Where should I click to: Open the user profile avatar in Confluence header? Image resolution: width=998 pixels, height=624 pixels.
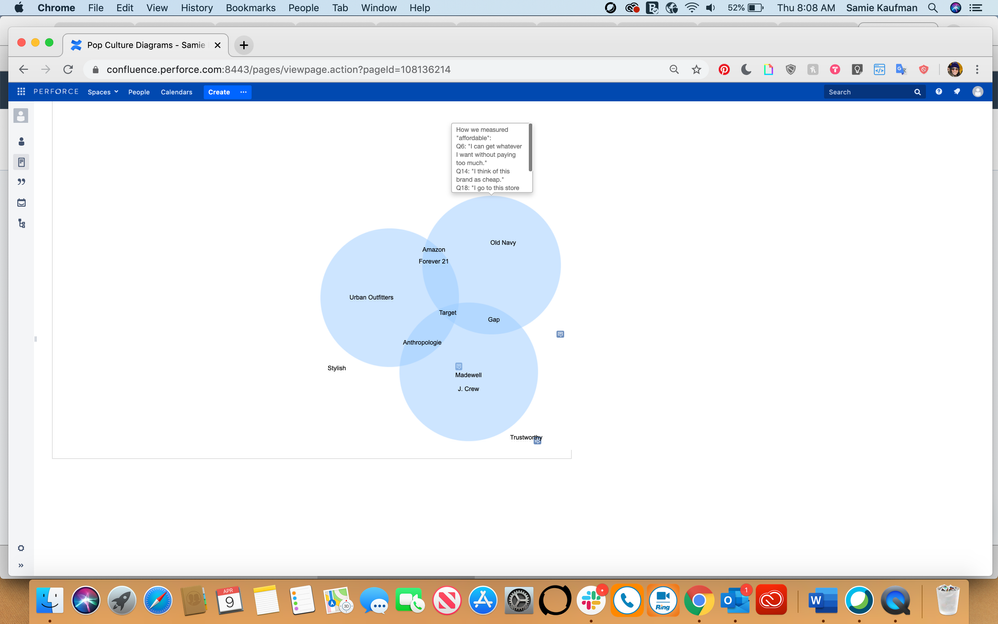click(x=978, y=92)
